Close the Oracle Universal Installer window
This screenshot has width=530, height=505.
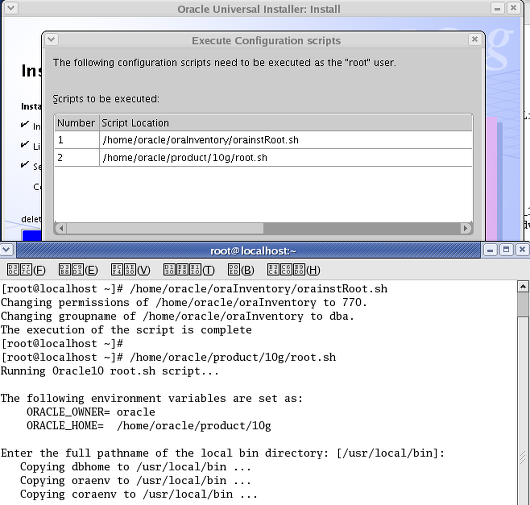click(513, 8)
